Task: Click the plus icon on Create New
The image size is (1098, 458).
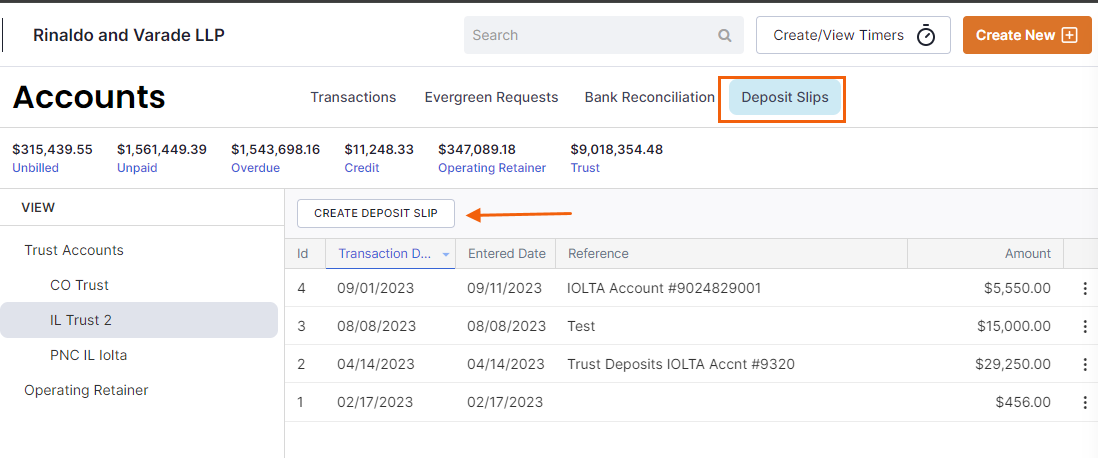Action: [x=1069, y=35]
